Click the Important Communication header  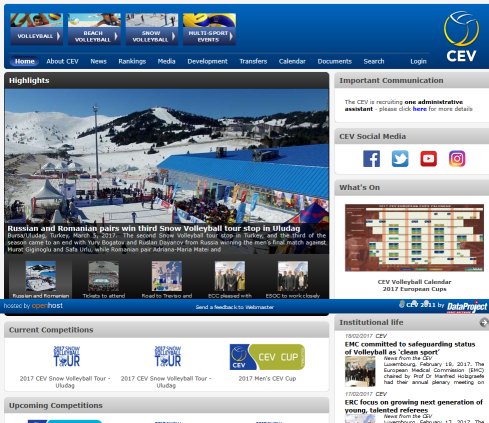(x=391, y=80)
